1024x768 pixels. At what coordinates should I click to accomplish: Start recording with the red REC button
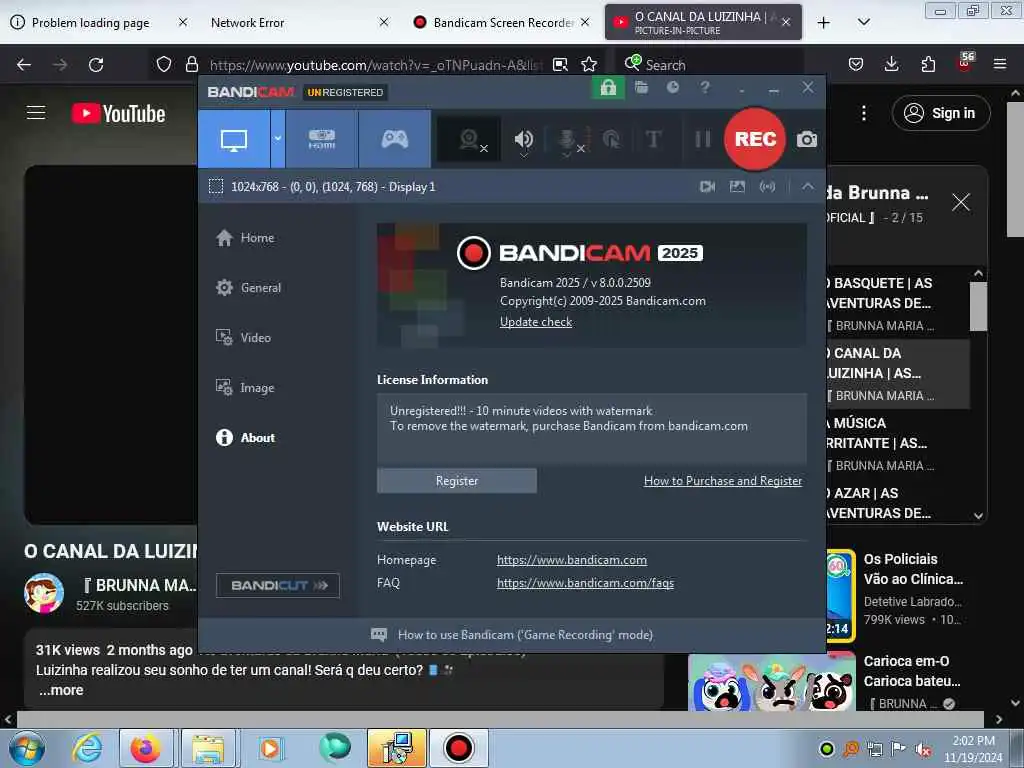click(755, 139)
